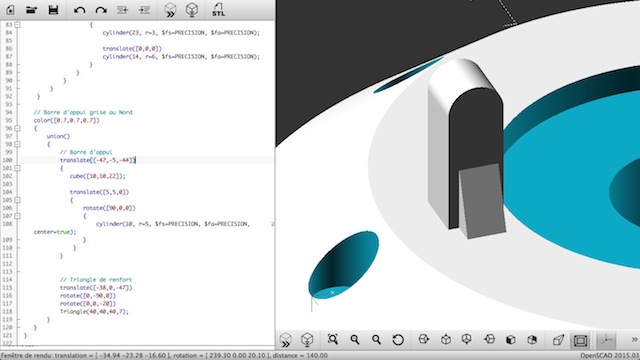Undo the last edit
The image size is (640, 360).
(80, 10)
